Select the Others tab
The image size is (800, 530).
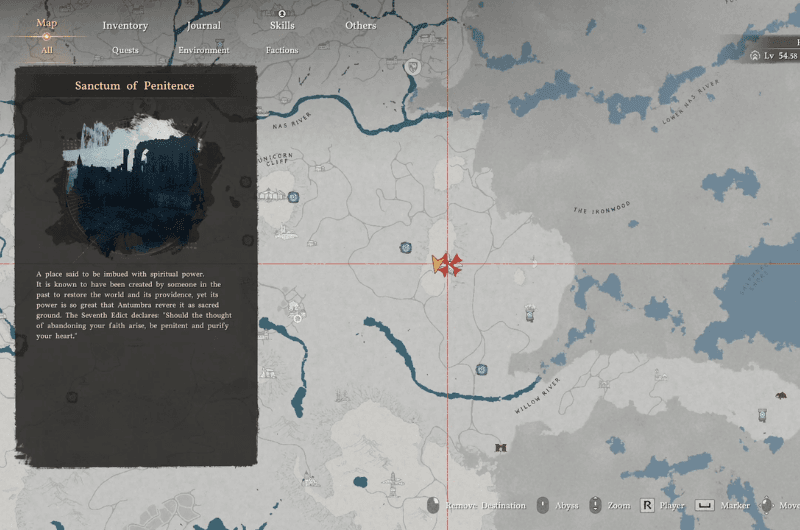click(360, 26)
